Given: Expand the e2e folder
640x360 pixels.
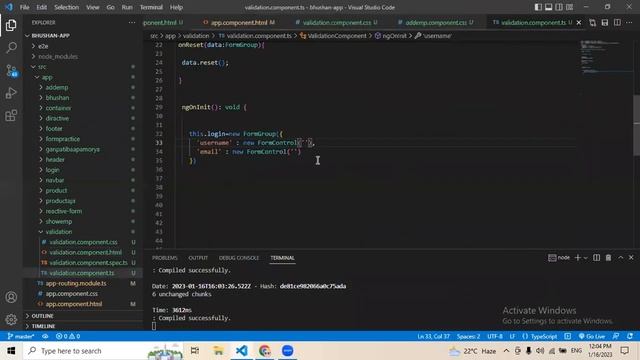Looking at the screenshot, I should [x=43, y=46].
